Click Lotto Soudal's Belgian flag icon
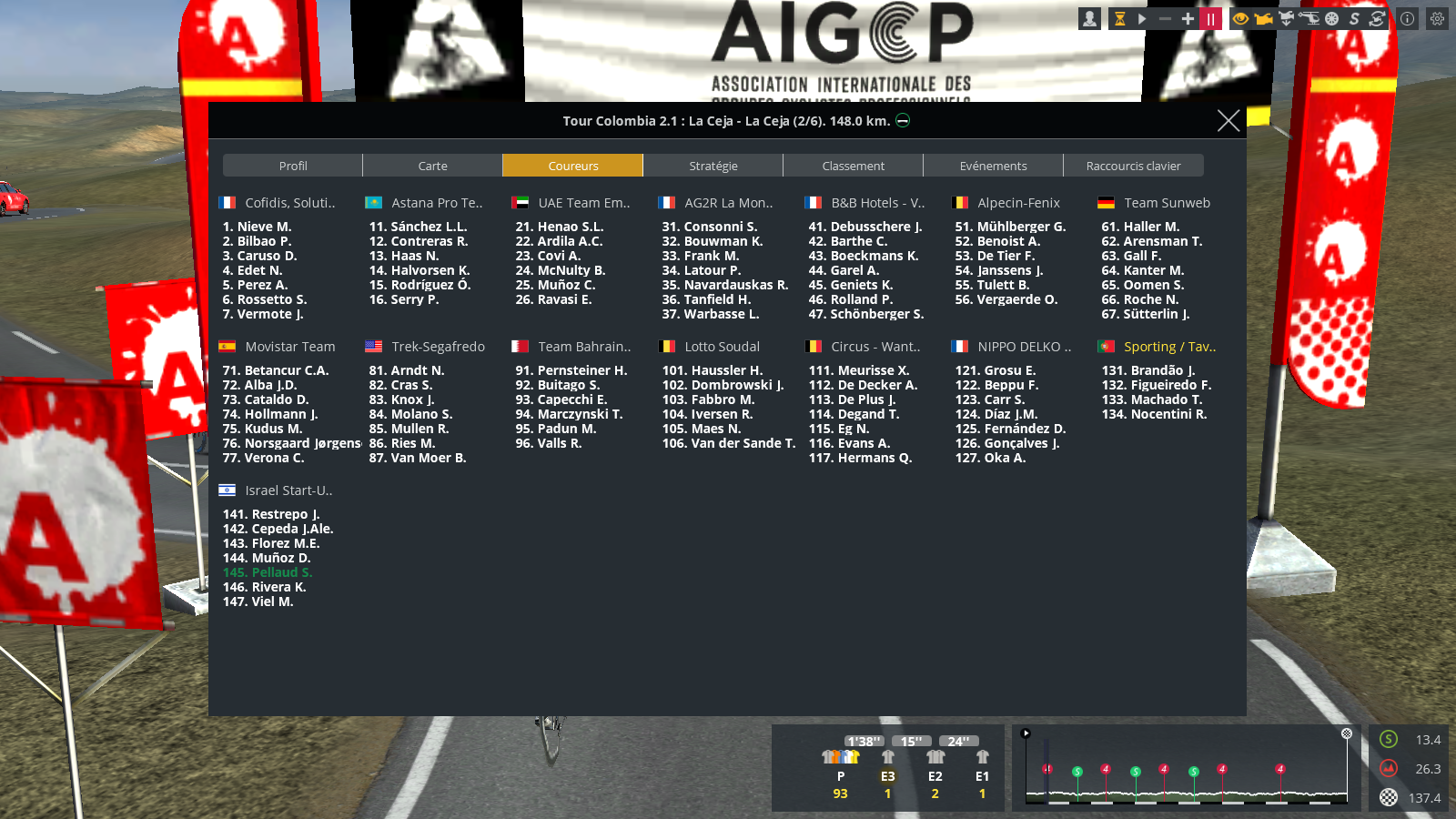Screen dimensions: 1456x819 pos(667,347)
